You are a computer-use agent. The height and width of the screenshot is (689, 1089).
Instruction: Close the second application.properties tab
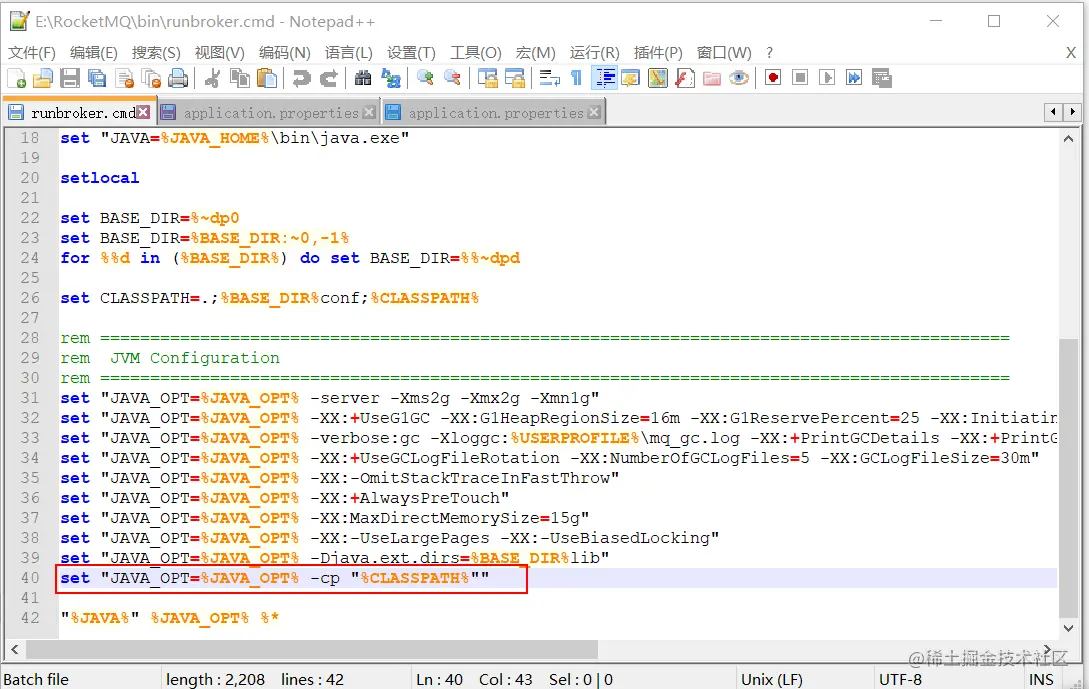point(594,112)
